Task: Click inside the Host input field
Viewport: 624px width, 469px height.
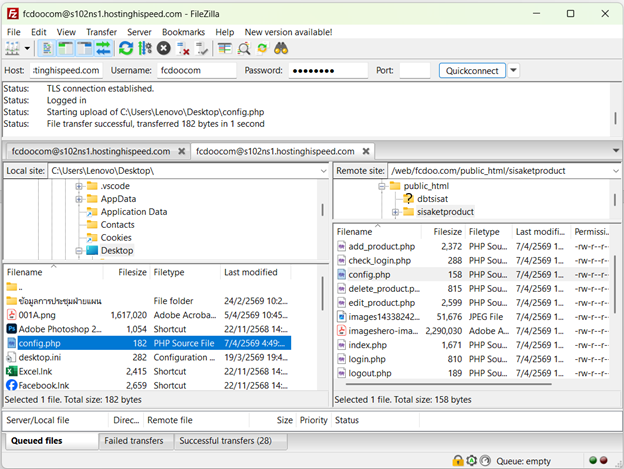Action: click(65, 70)
